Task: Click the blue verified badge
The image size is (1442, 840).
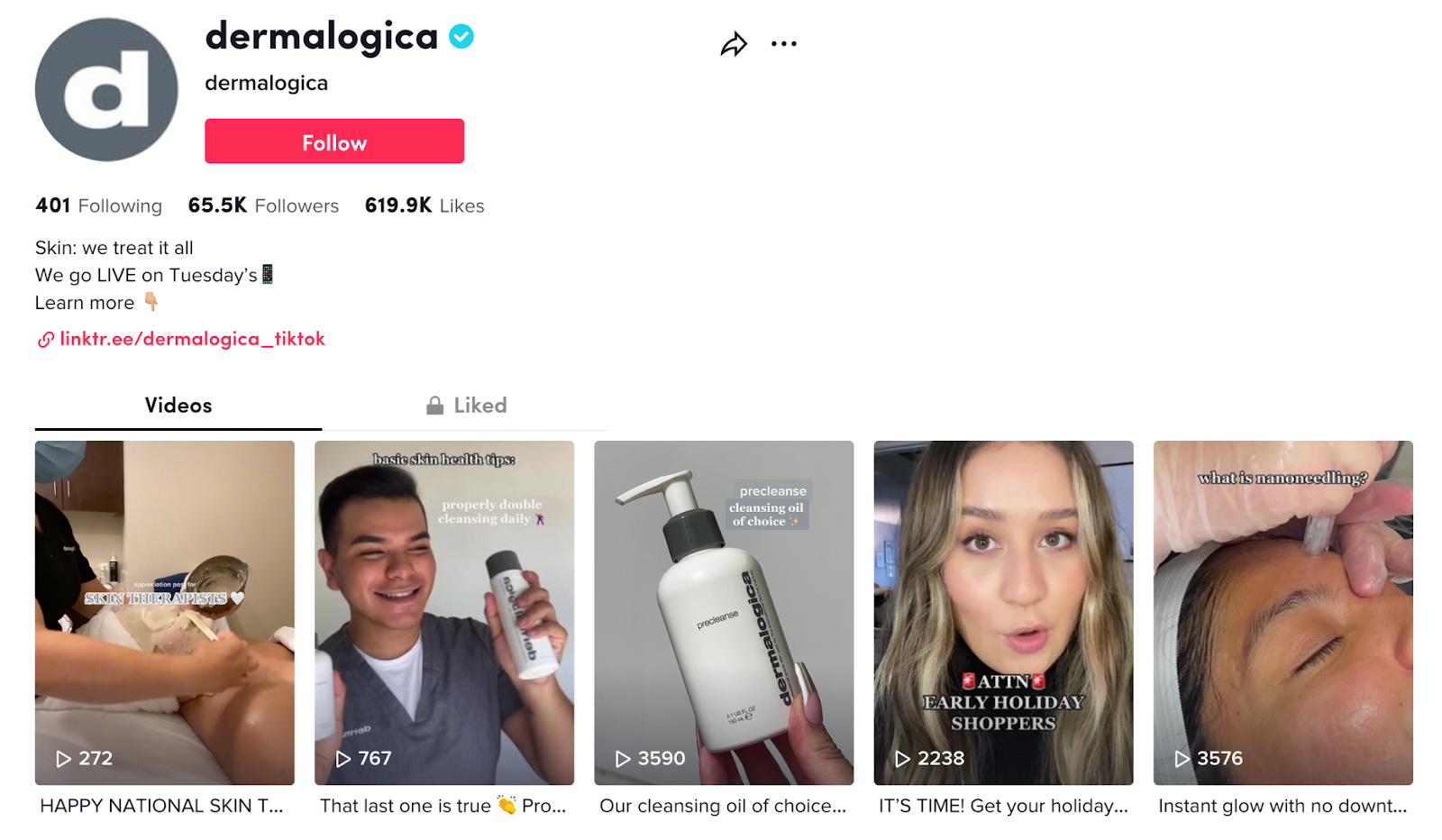Action: click(x=461, y=37)
